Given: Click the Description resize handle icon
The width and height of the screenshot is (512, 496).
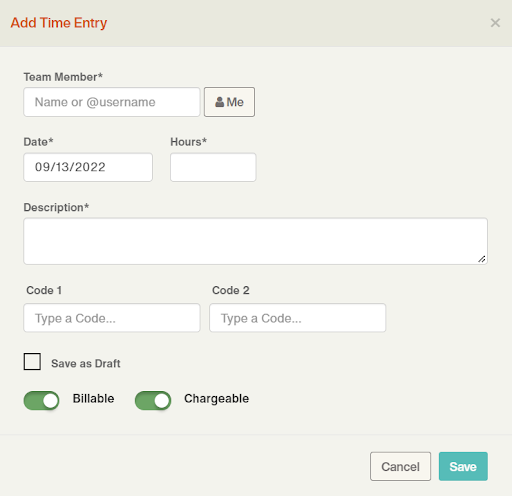Looking at the screenshot, I should point(481,259).
